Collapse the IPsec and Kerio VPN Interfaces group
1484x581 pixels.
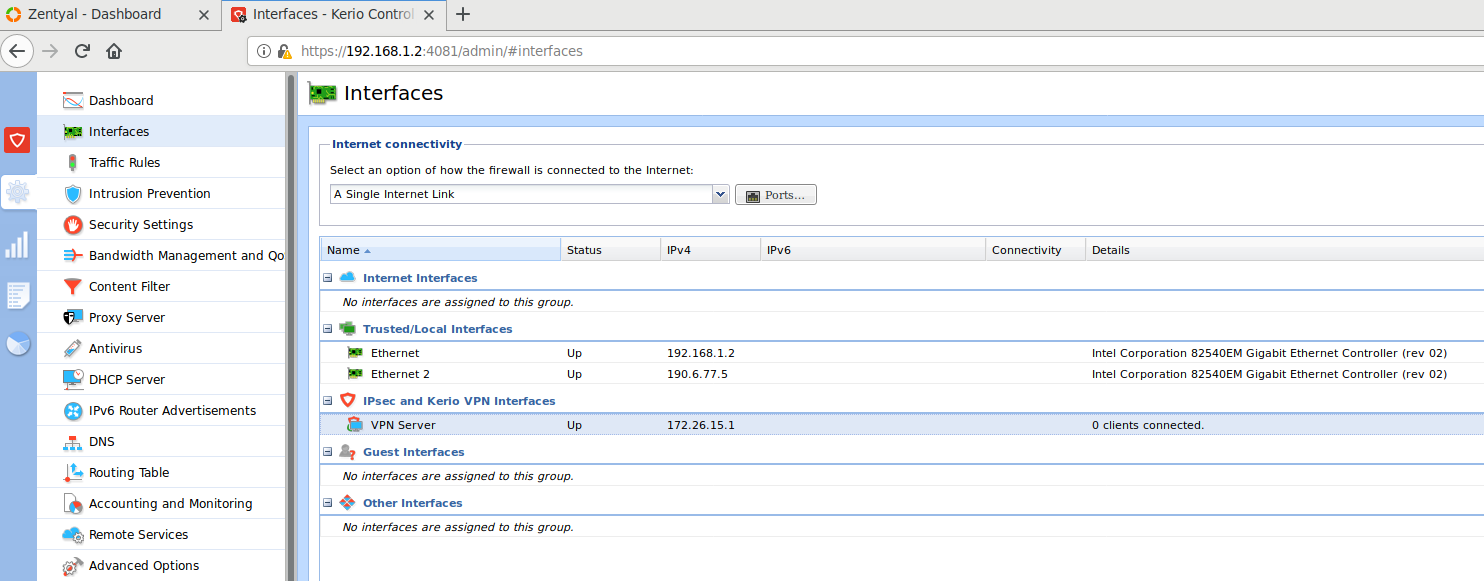[x=327, y=401]
